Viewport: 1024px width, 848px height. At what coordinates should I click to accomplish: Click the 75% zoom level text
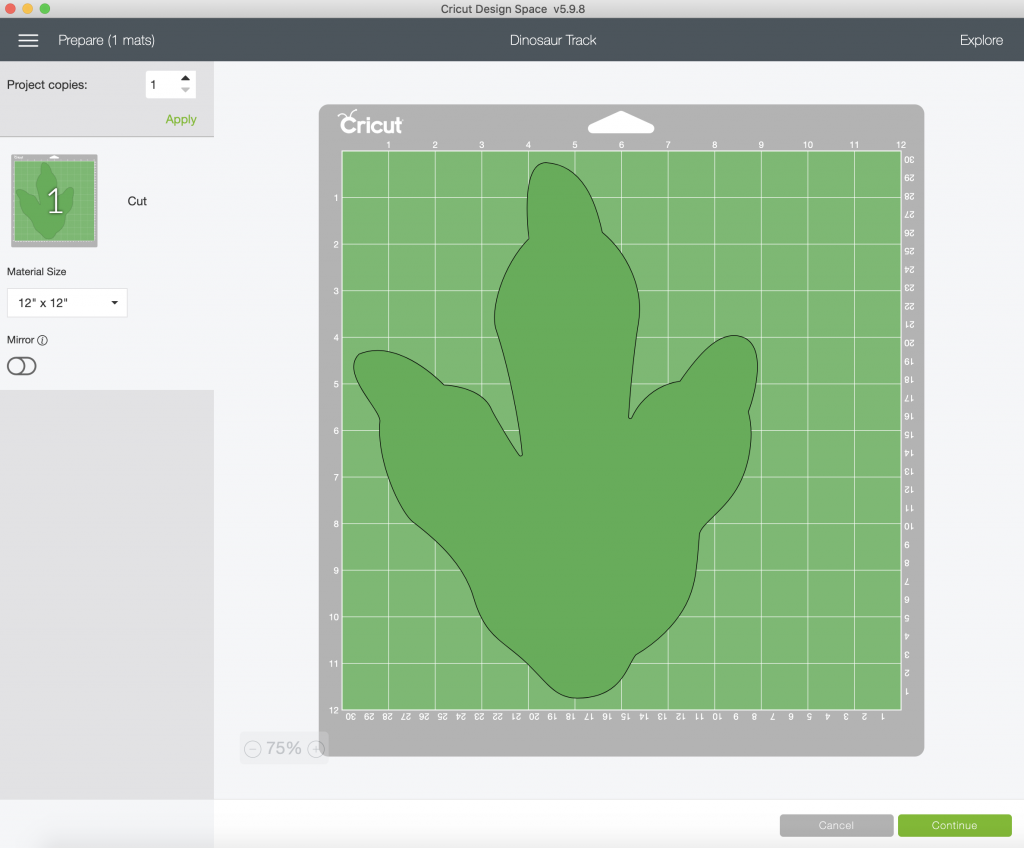(284, 749)
